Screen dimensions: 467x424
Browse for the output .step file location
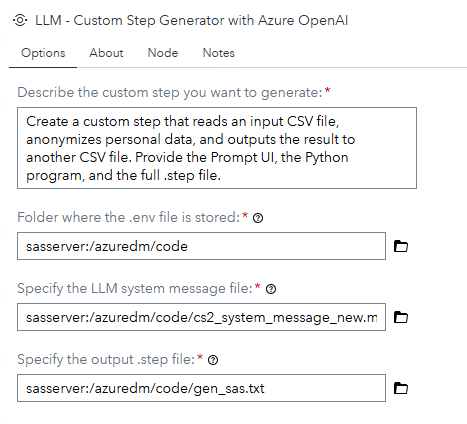click(401, 388)
